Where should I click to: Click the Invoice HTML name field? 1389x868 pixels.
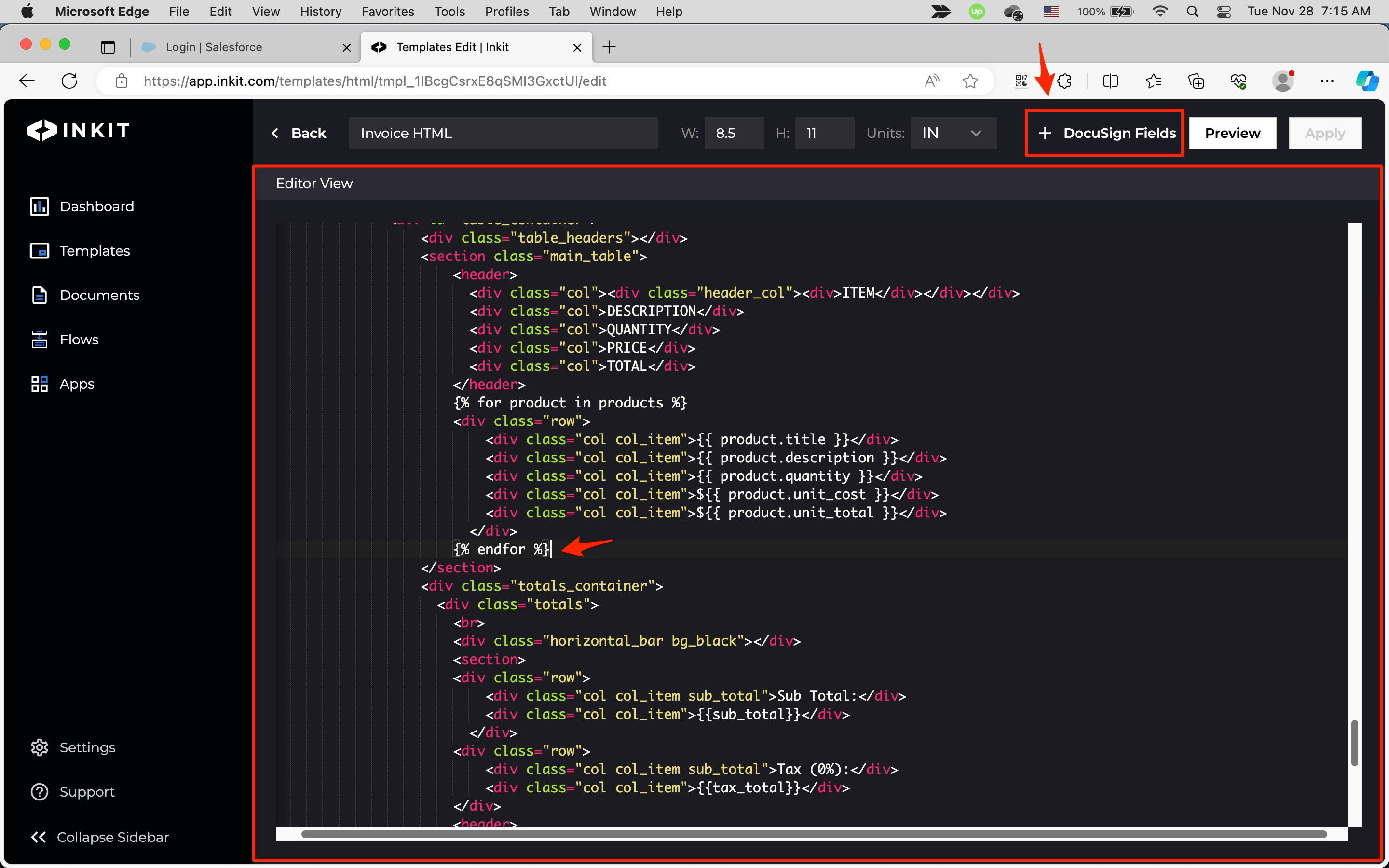click(x=504, y=133)
